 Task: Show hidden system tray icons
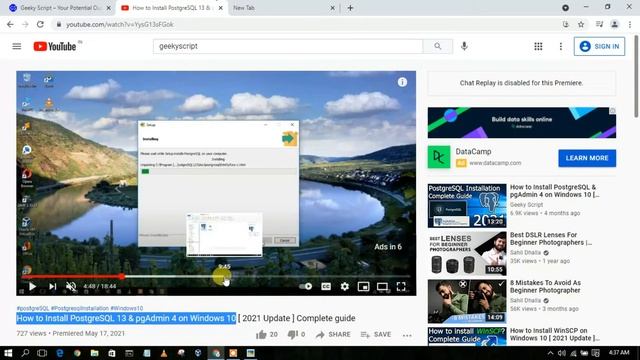click(x=550, y=353)
